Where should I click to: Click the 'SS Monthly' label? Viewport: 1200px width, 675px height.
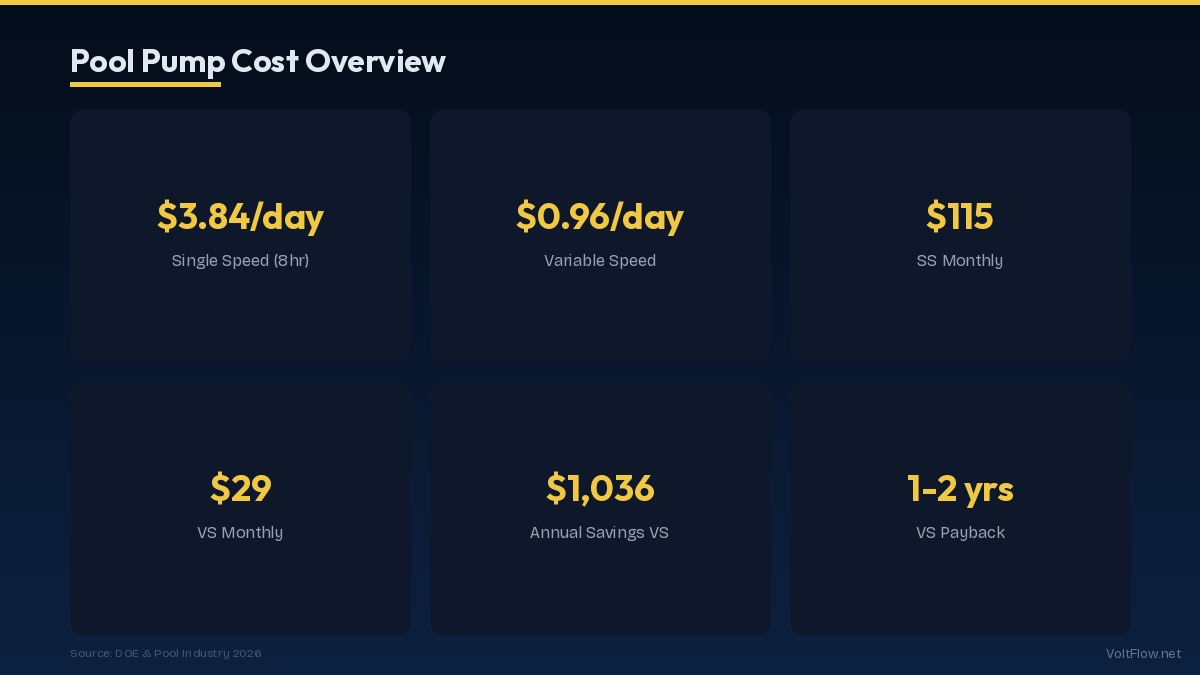click(x=960, y=261)
